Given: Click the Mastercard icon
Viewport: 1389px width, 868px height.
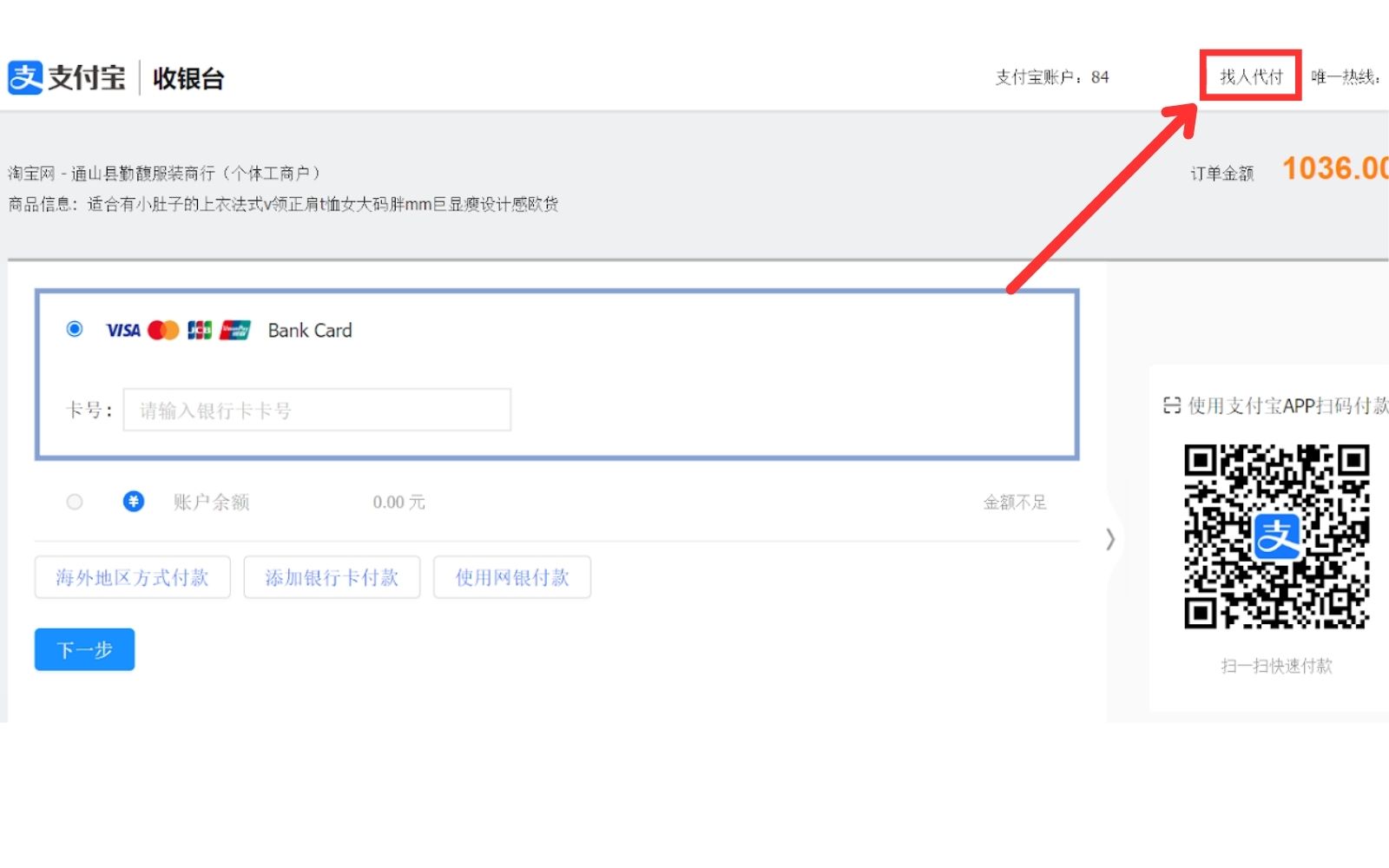Looking at the screenshot, I should tap(163, 330).
